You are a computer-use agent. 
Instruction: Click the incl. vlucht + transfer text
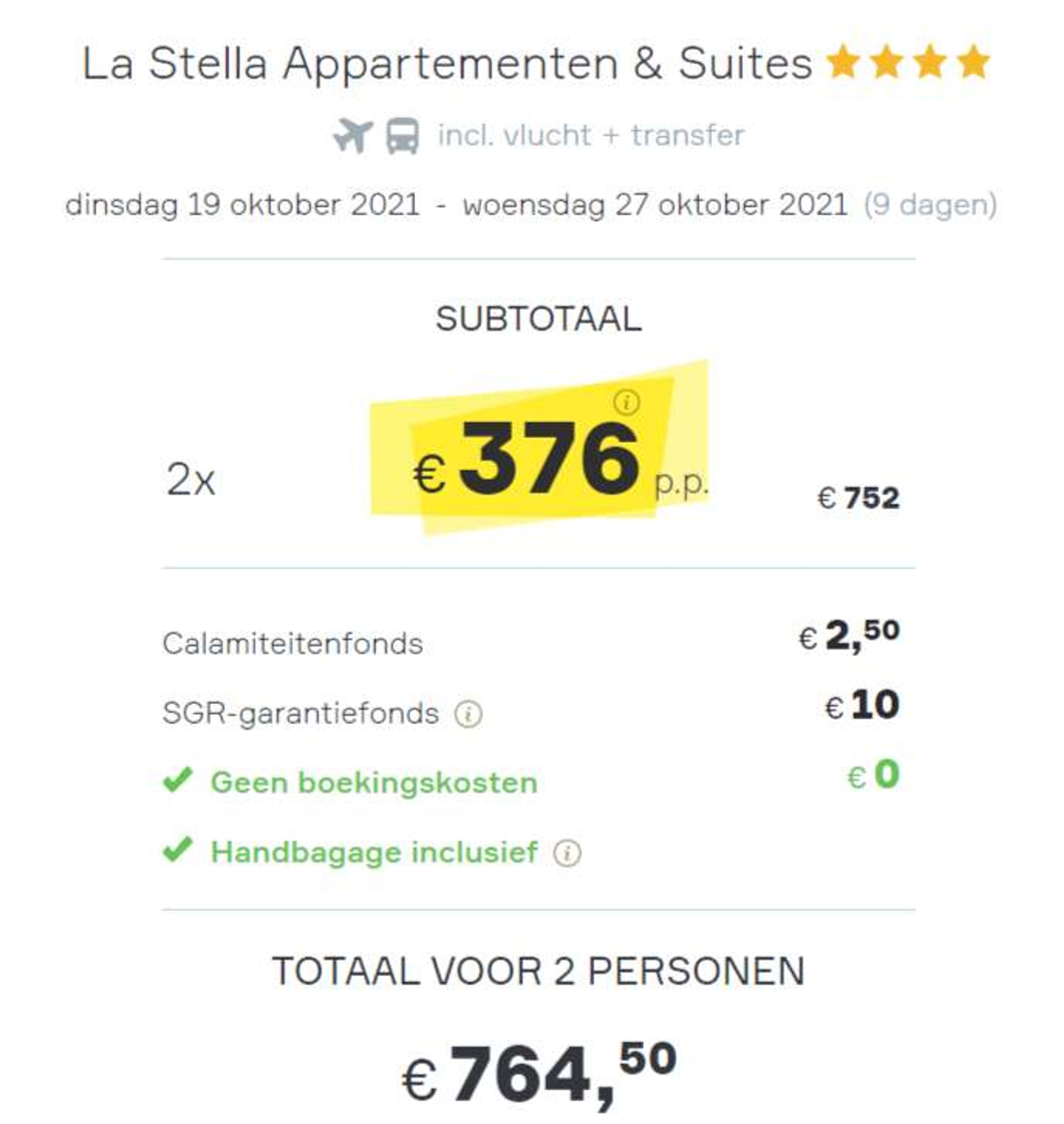tap(590, 135)
